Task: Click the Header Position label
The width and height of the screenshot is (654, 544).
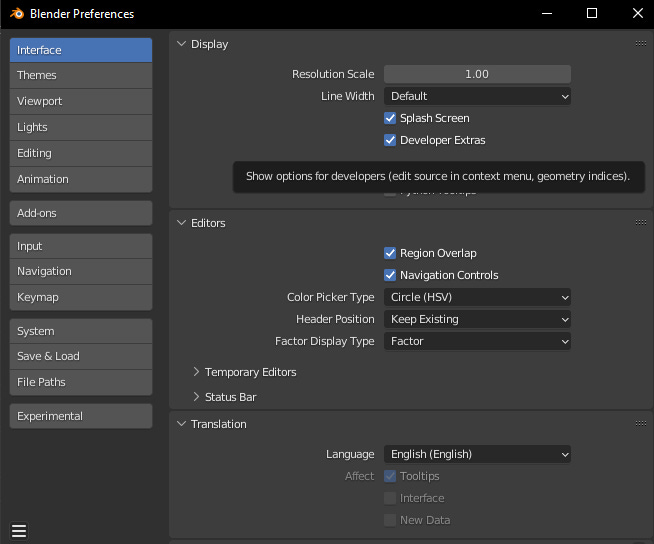Action: click(x=335, y=320)
